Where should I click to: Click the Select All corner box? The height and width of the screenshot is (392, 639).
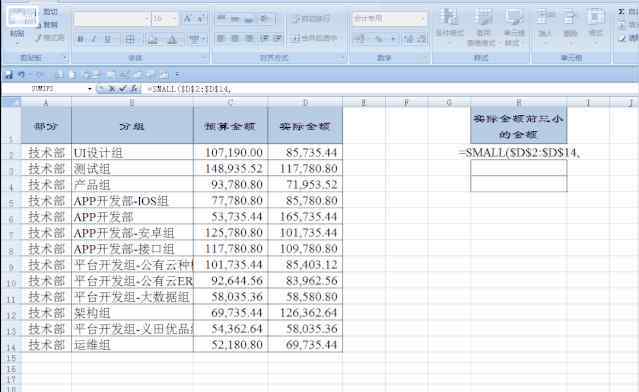(x=11, y=102)
